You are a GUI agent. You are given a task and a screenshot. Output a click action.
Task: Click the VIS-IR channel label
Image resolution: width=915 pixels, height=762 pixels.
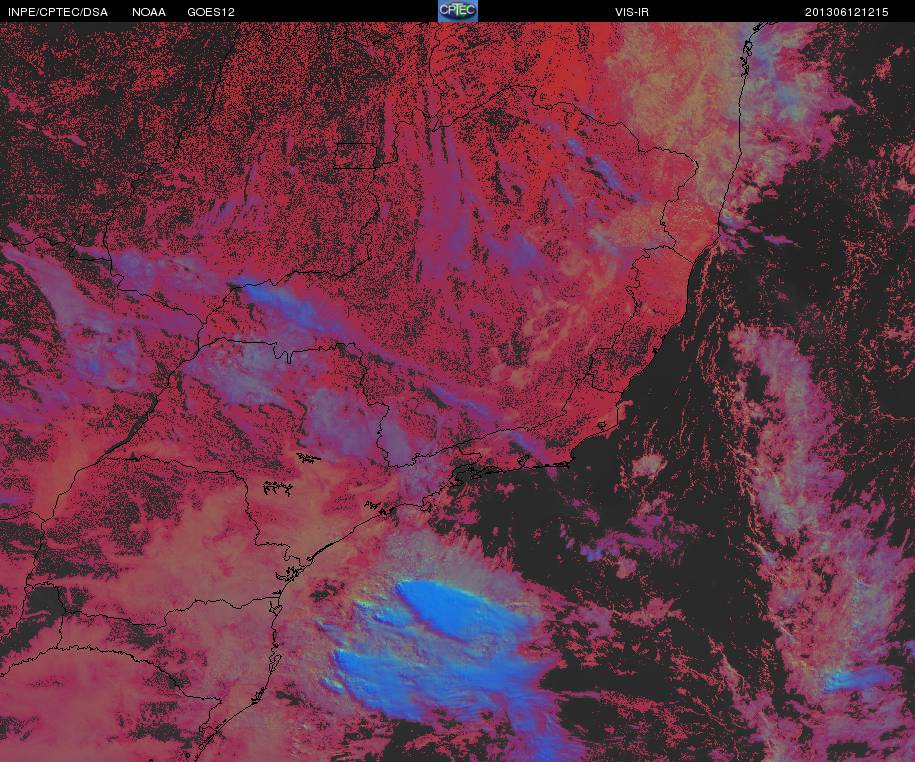coord(631,12)
